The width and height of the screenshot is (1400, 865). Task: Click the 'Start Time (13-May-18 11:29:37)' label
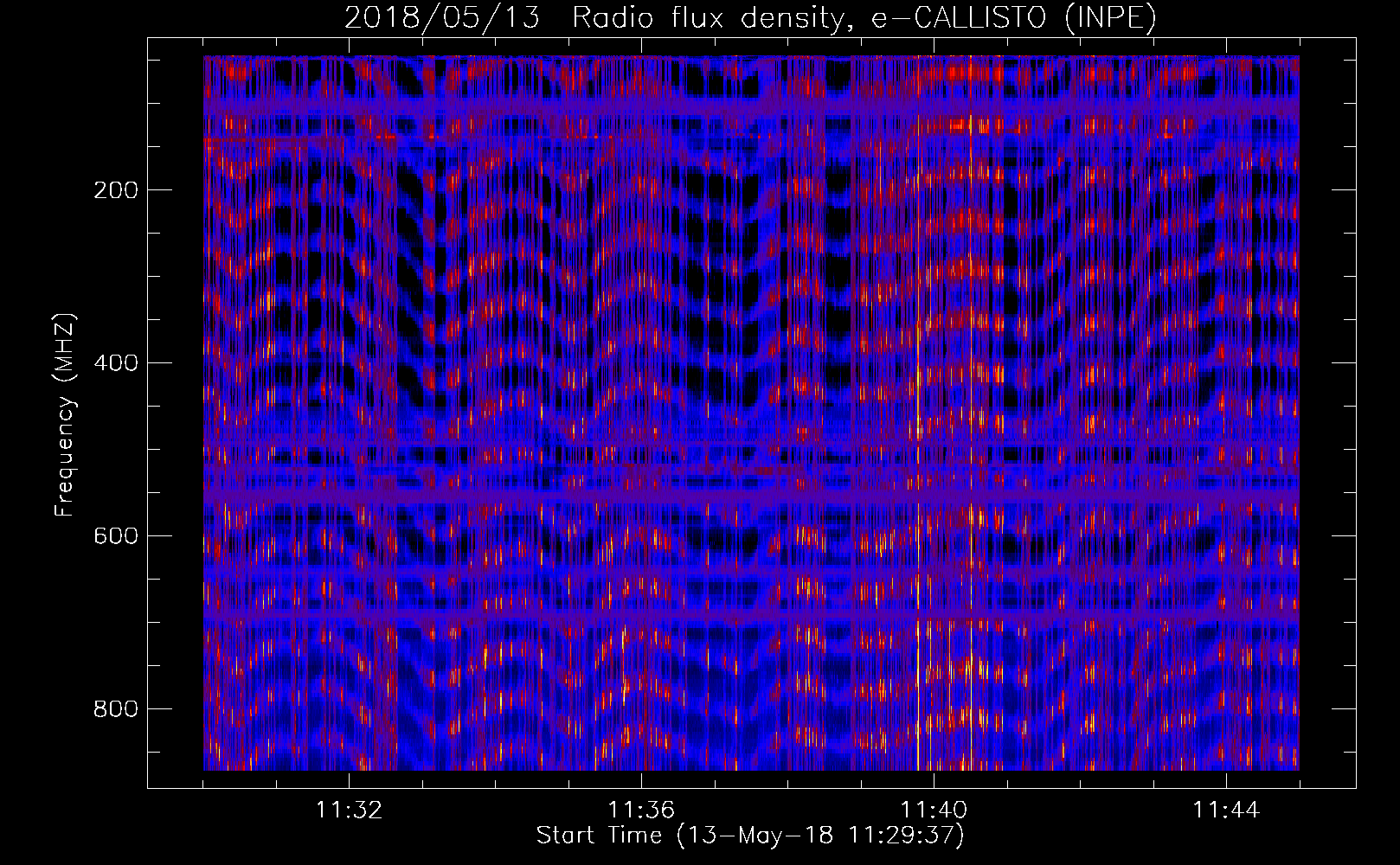(x=750, y=836)
